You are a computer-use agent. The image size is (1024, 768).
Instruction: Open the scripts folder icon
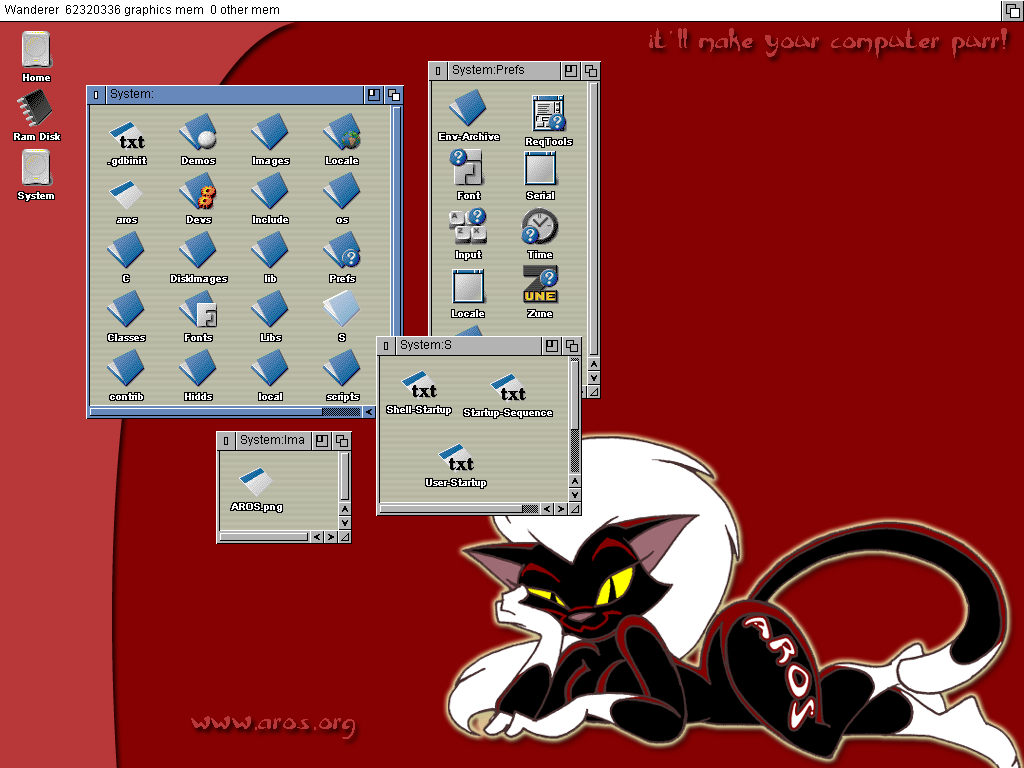[342, 368]
